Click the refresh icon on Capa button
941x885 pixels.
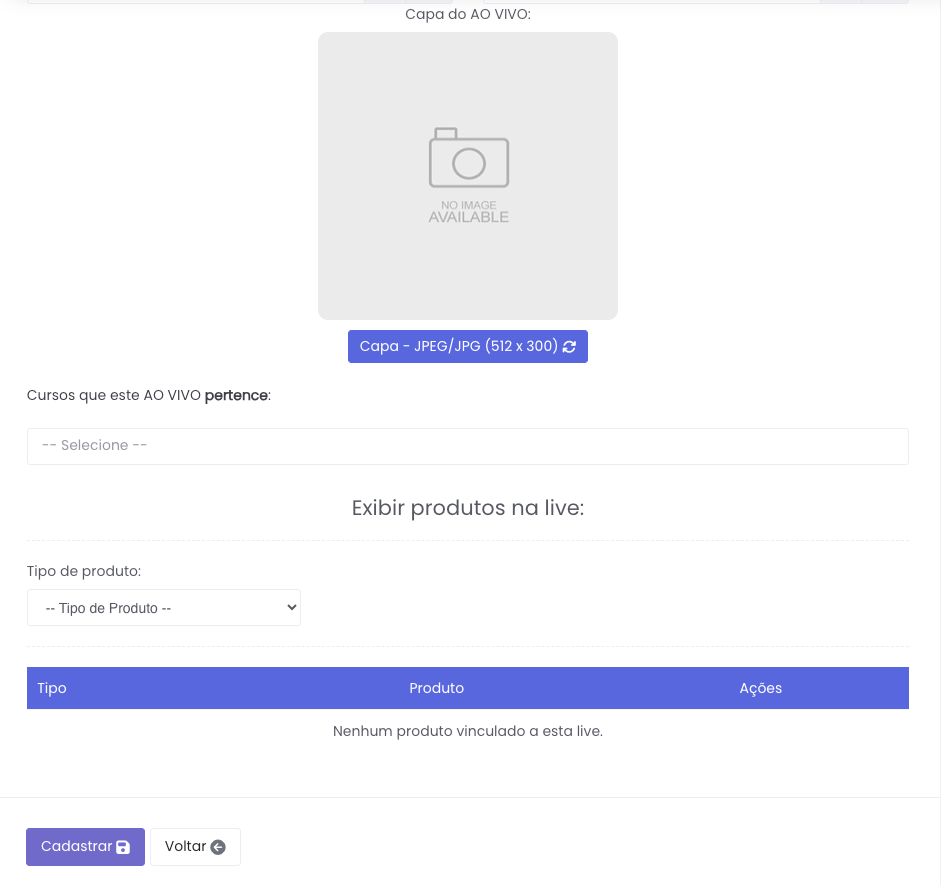[x=570, y=347]
